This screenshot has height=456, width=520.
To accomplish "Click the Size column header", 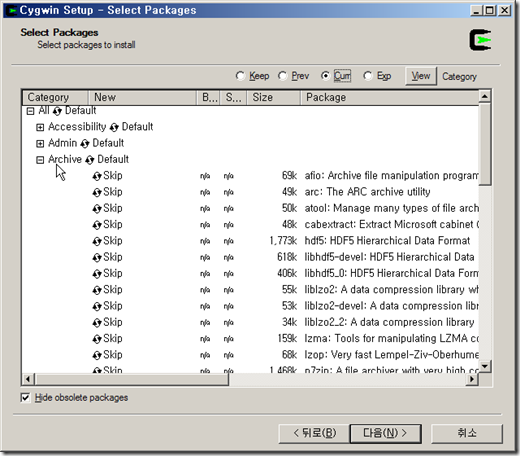I will pos(274,97).
